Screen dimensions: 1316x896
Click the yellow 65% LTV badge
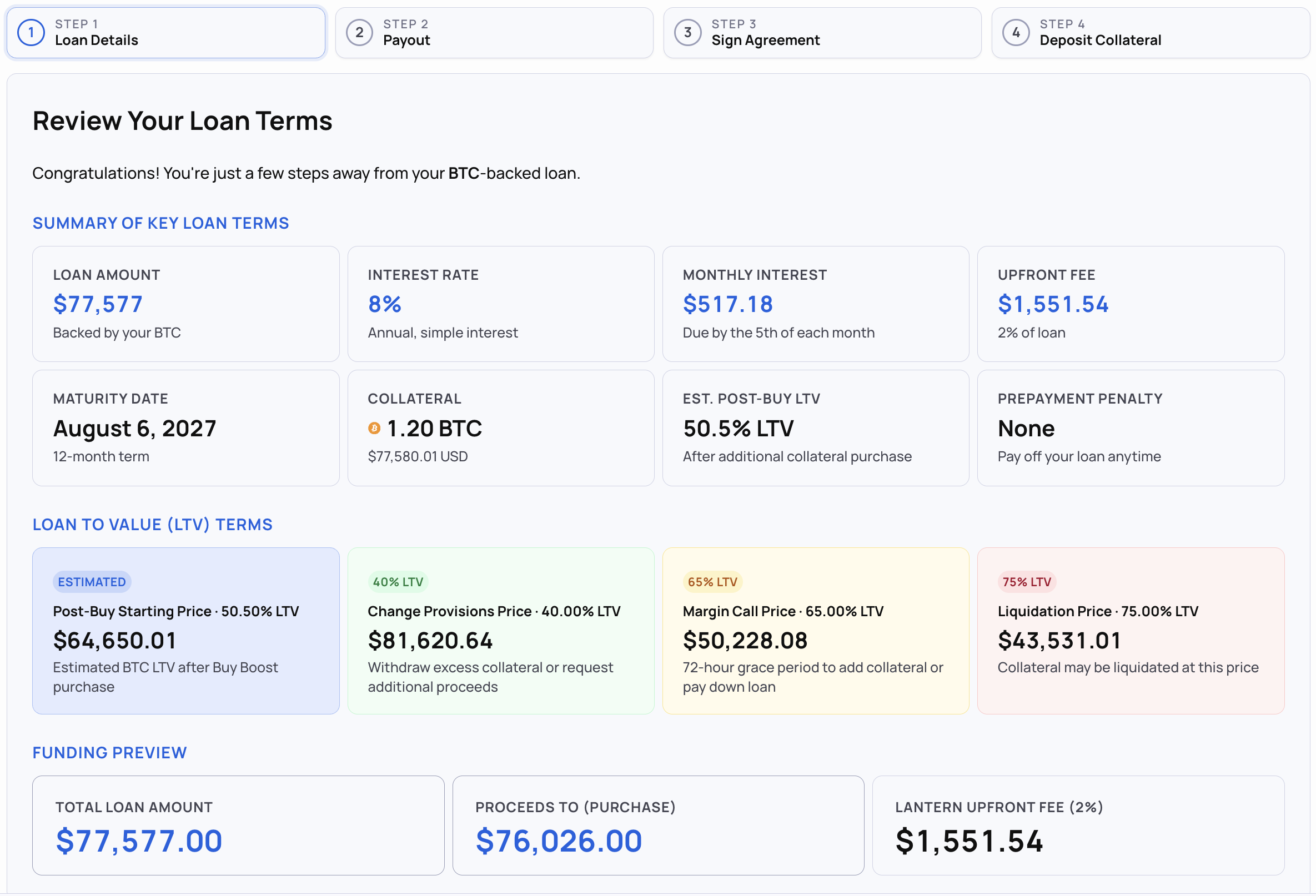[712, 582]
